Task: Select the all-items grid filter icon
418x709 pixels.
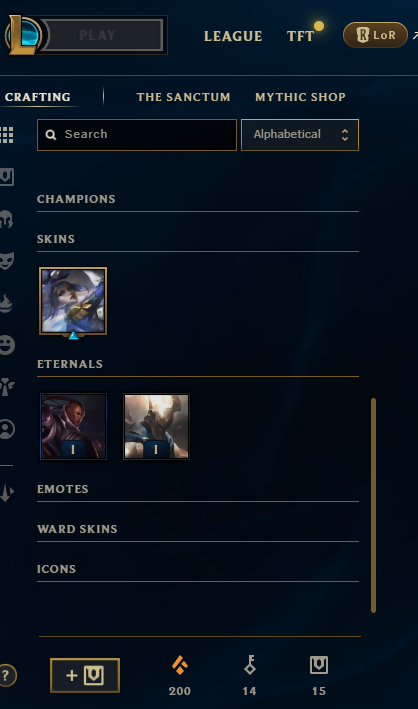Action: (6, 135)
